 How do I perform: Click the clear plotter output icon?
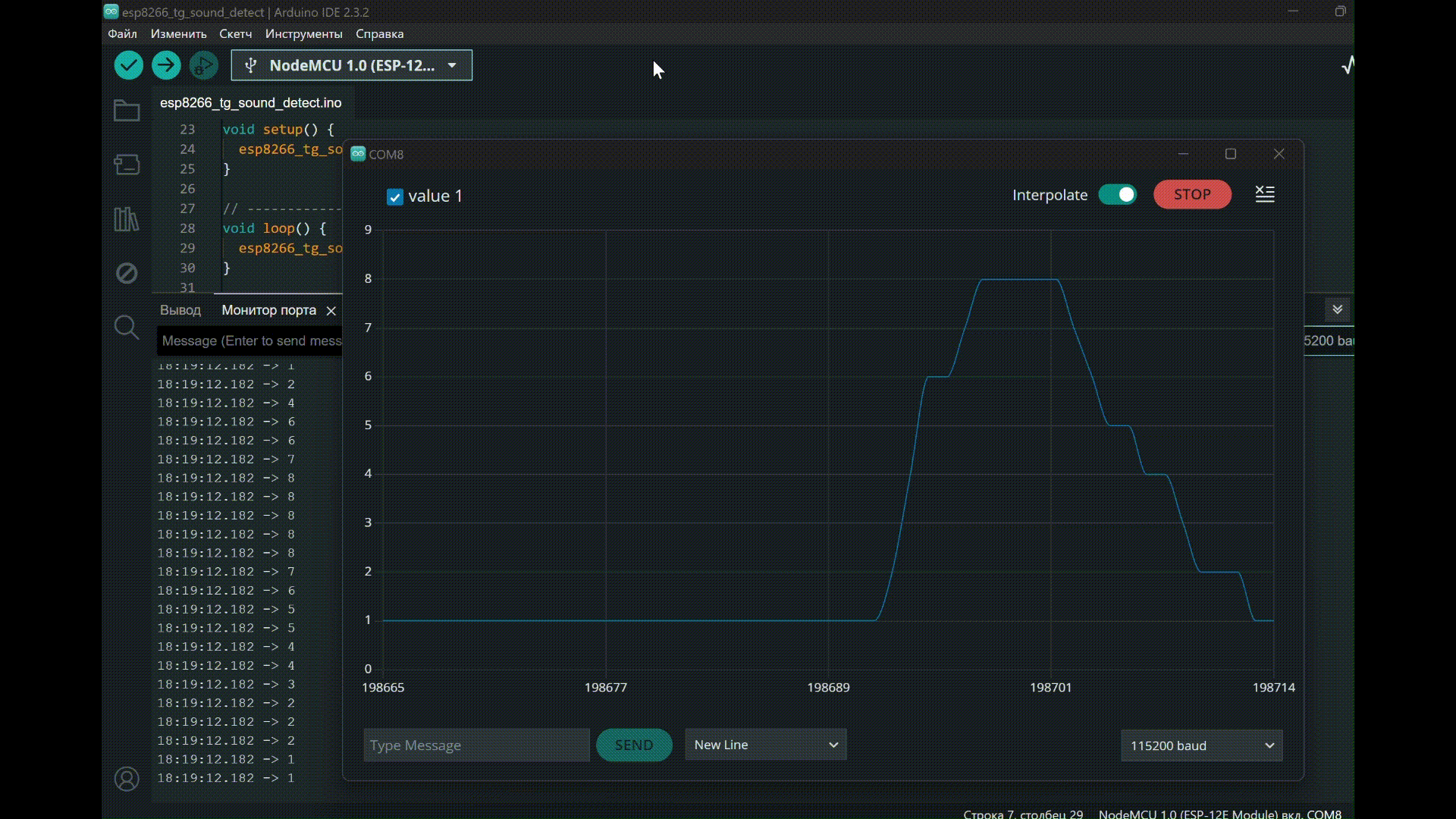pos(1265,195)
